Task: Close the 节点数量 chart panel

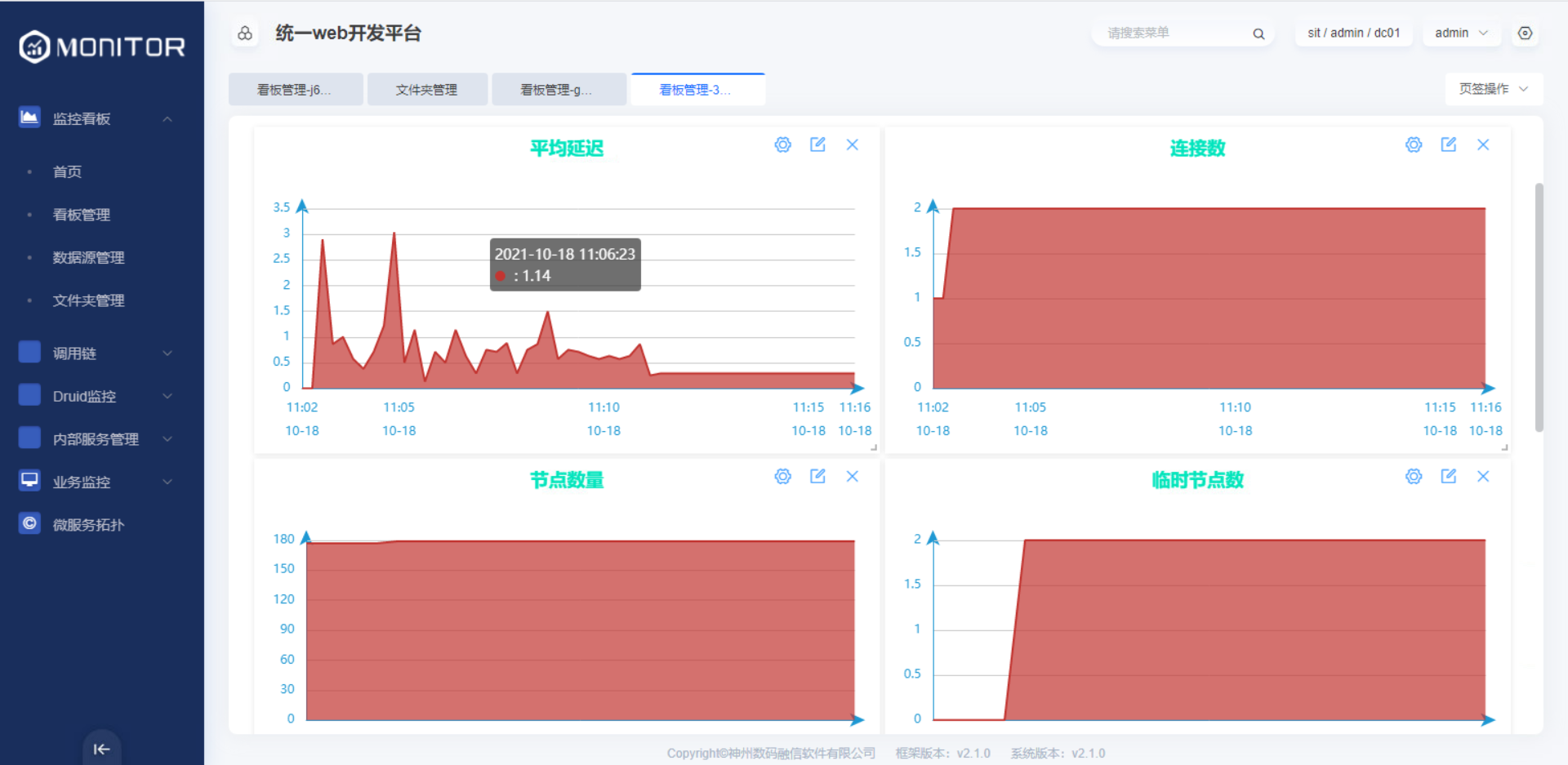Action: click(853, 476)
